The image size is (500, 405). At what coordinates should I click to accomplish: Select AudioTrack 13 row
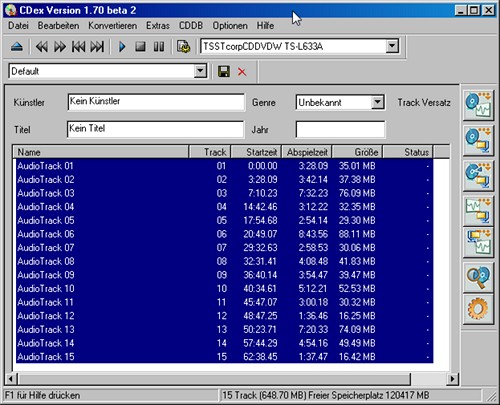click(x=224, y=329)
